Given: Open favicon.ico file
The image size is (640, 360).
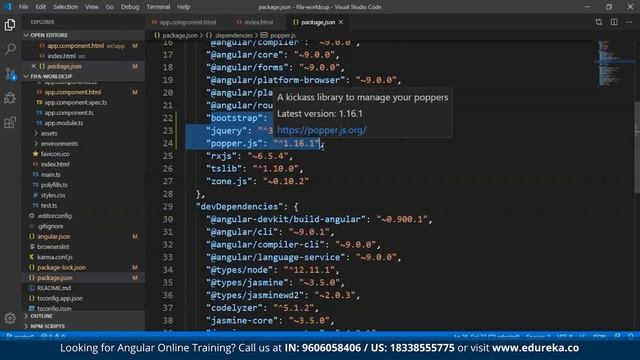Looking at the screenshot, I should pyautogui.click(x=55, y=154).
